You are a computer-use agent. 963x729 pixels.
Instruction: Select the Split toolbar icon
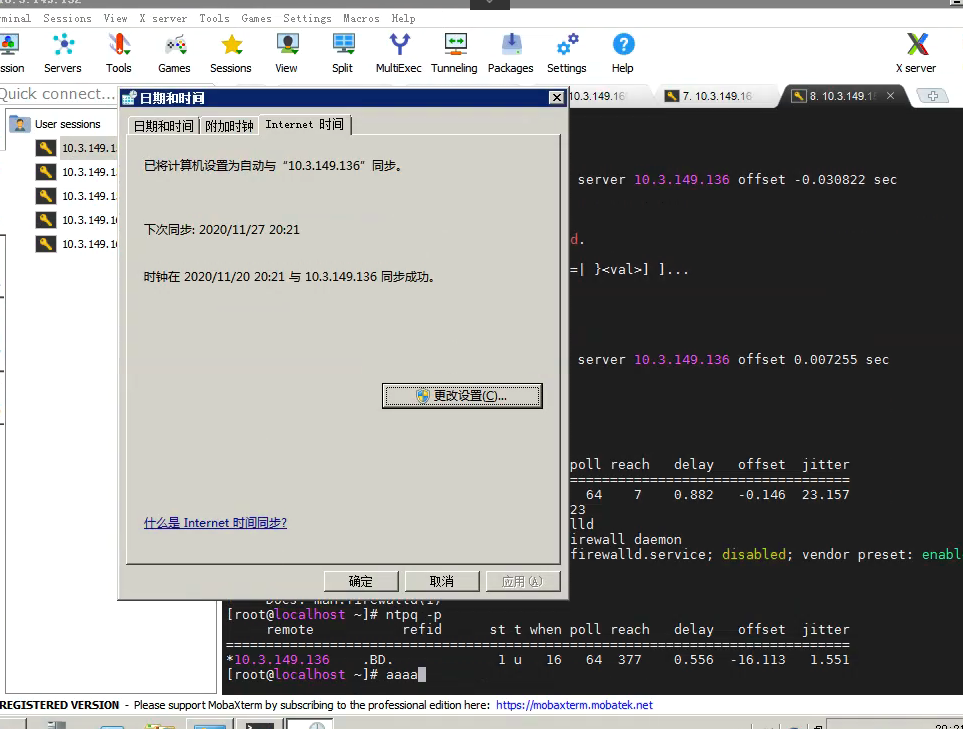click(343, 53)
